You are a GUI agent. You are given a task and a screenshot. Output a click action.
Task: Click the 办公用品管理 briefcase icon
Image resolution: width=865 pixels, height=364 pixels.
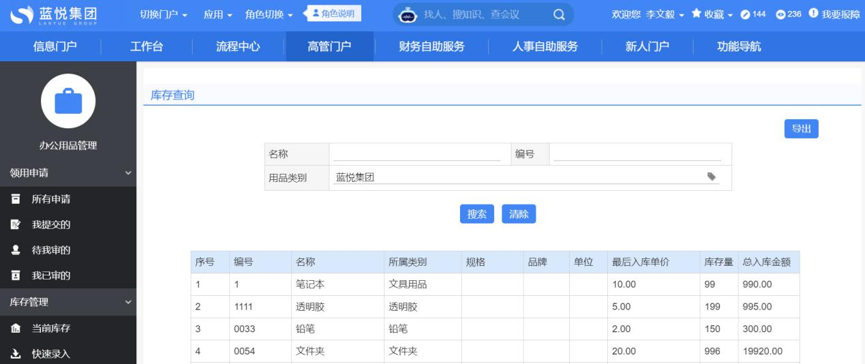click(x=68, y=101)
